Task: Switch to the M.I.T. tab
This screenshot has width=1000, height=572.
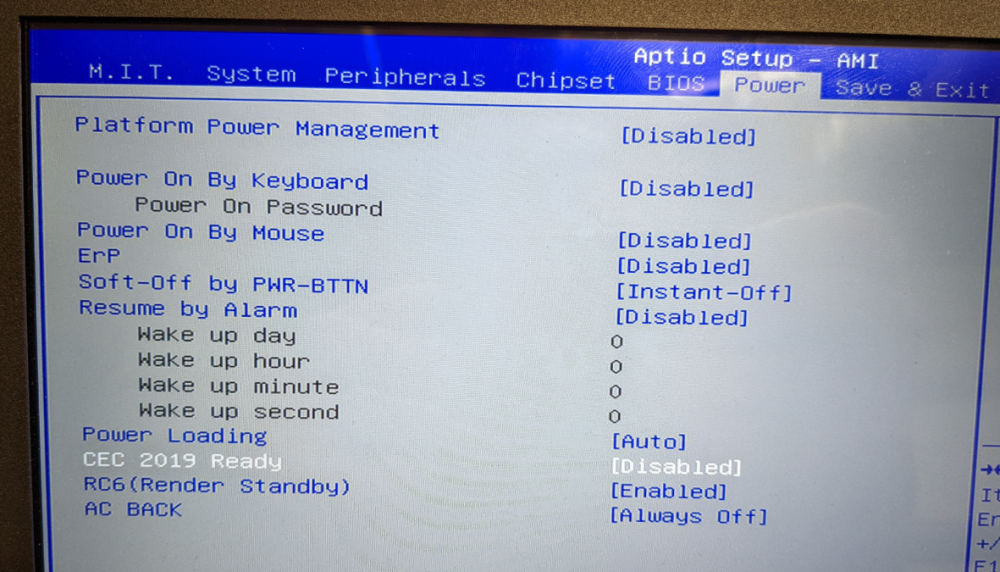Action: [131, 71]
